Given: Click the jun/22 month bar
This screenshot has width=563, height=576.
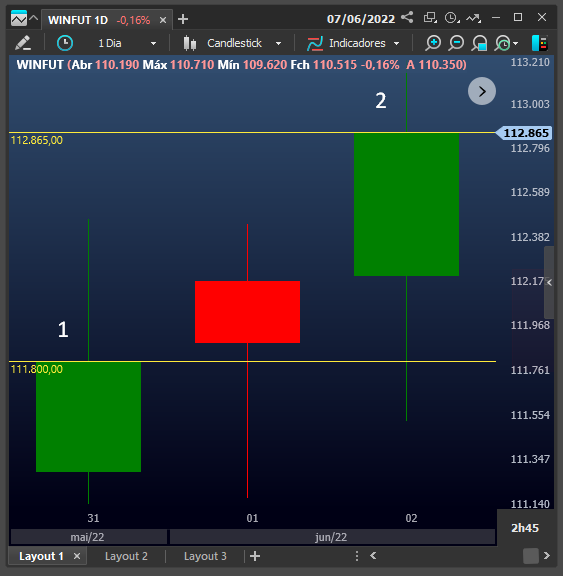Looking at the screenshot, I should [x=332, y=537].
